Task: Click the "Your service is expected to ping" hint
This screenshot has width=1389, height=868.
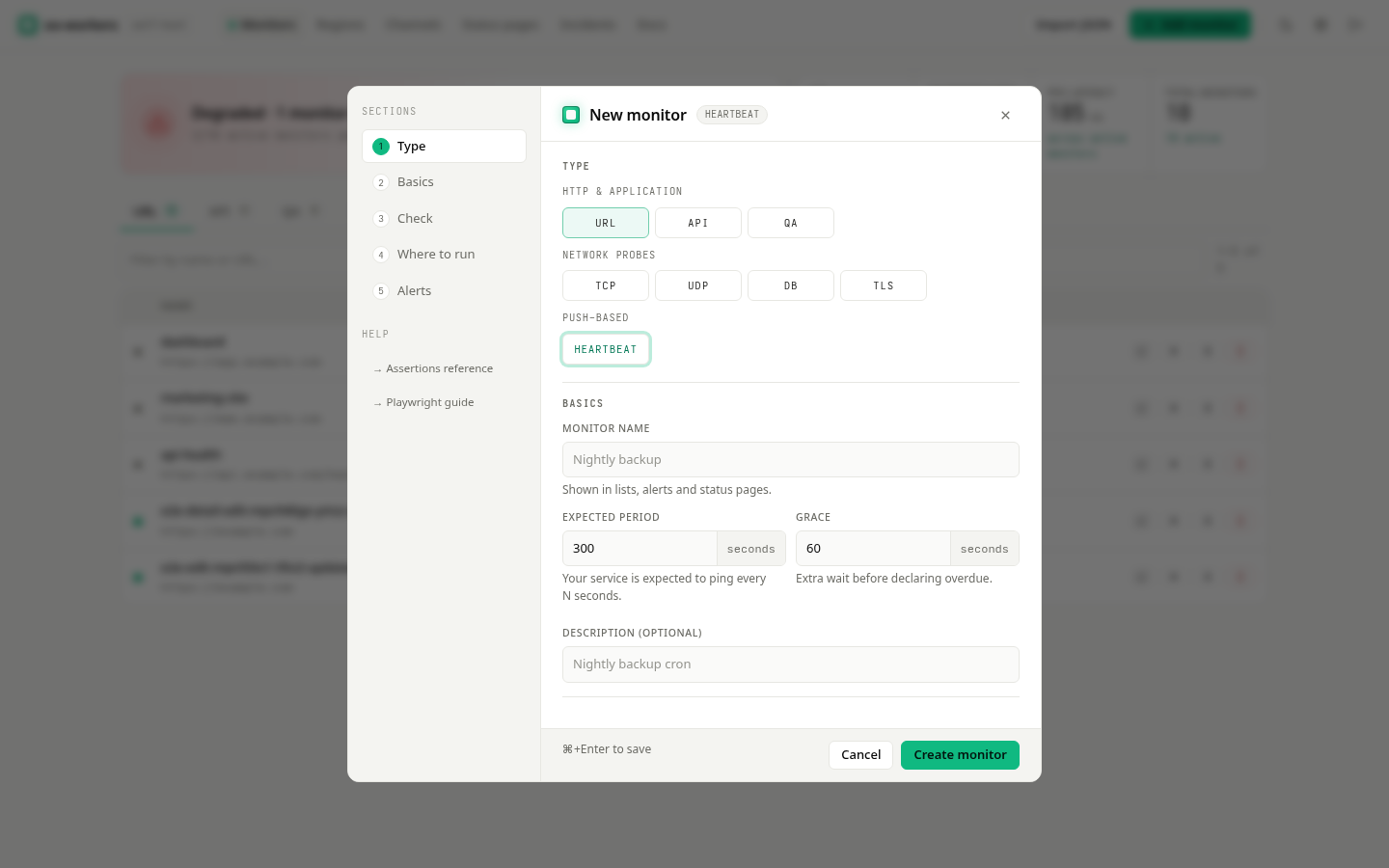Action: [x=665, y=587]
